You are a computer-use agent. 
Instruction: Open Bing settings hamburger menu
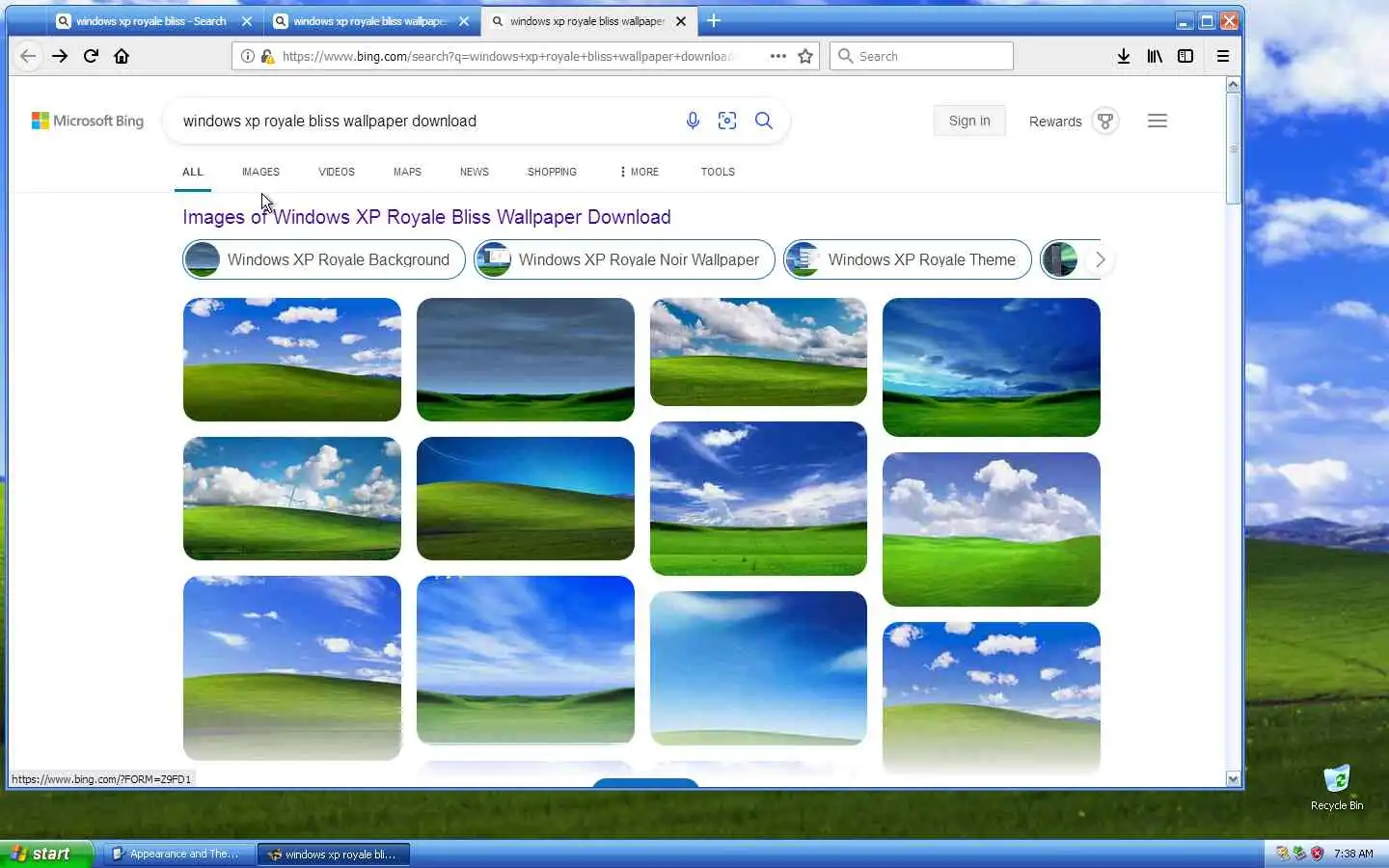1157,121
